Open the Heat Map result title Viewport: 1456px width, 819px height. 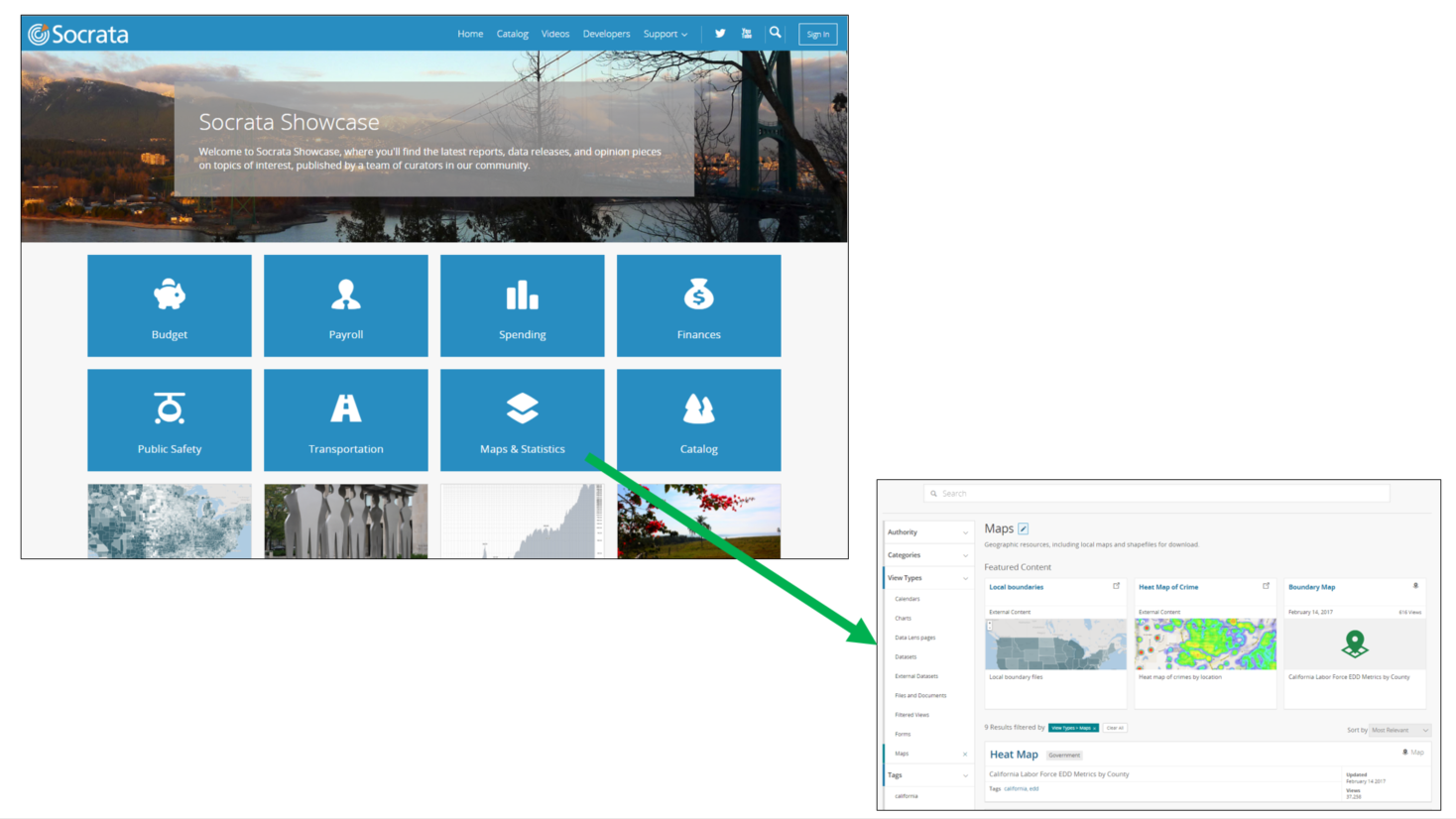click(1014, 755)
